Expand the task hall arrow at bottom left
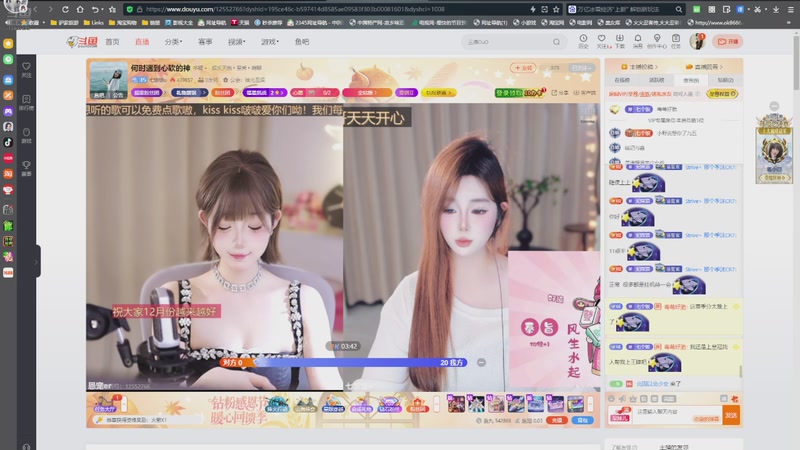The image size is (800, 450). click(123, 404)
